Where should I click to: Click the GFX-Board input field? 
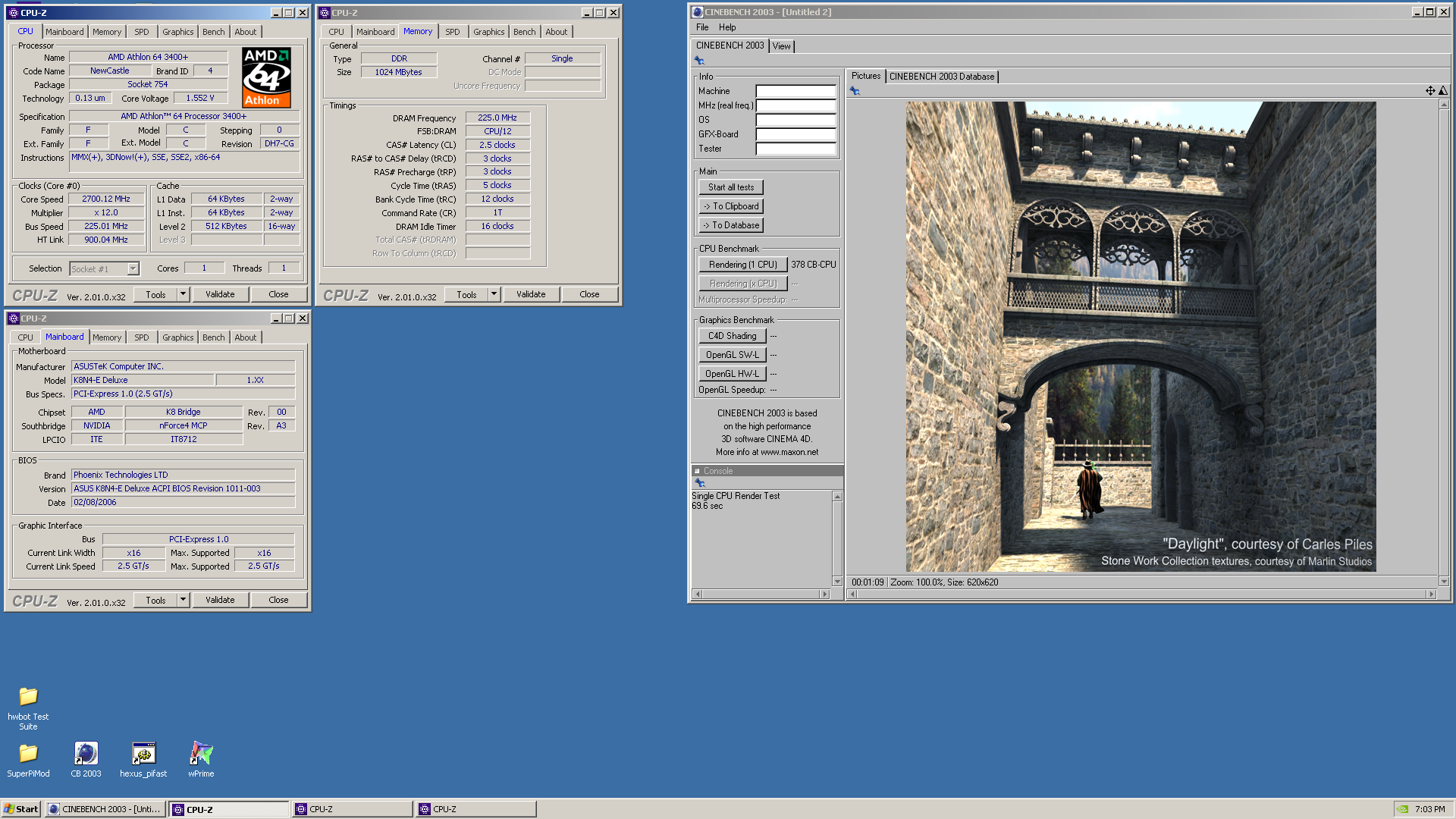point(795,134)
